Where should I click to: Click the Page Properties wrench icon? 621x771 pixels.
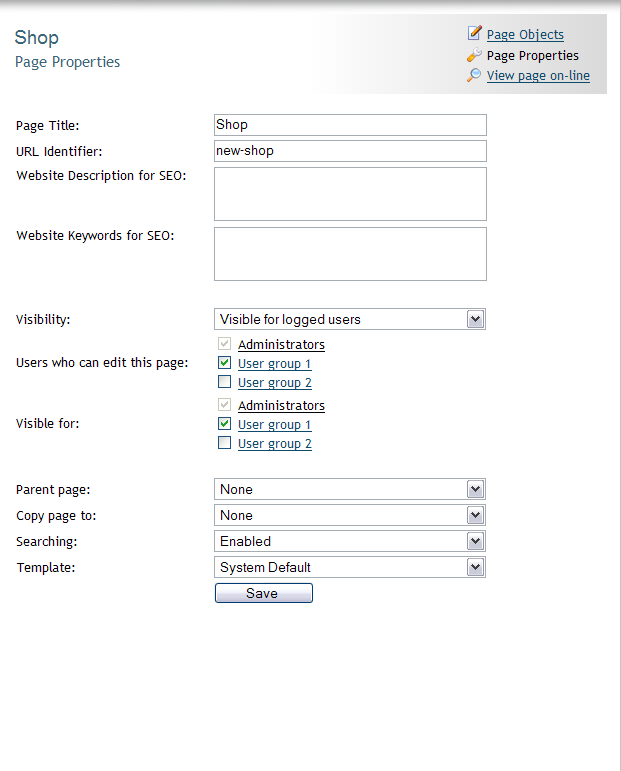[474, 55]
